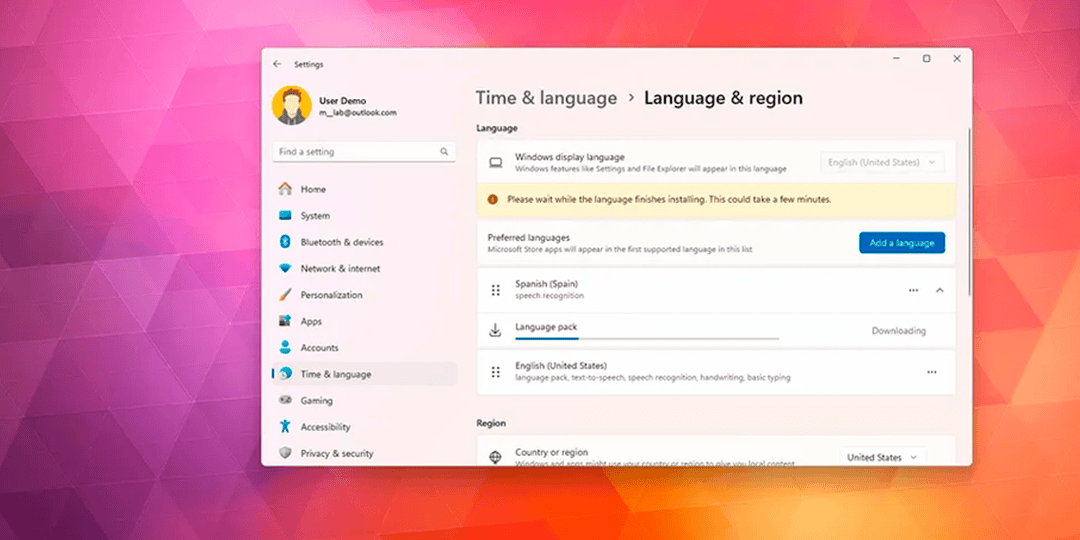
Task: Open more options for English (United States)
Action: [x=931, y=372]
